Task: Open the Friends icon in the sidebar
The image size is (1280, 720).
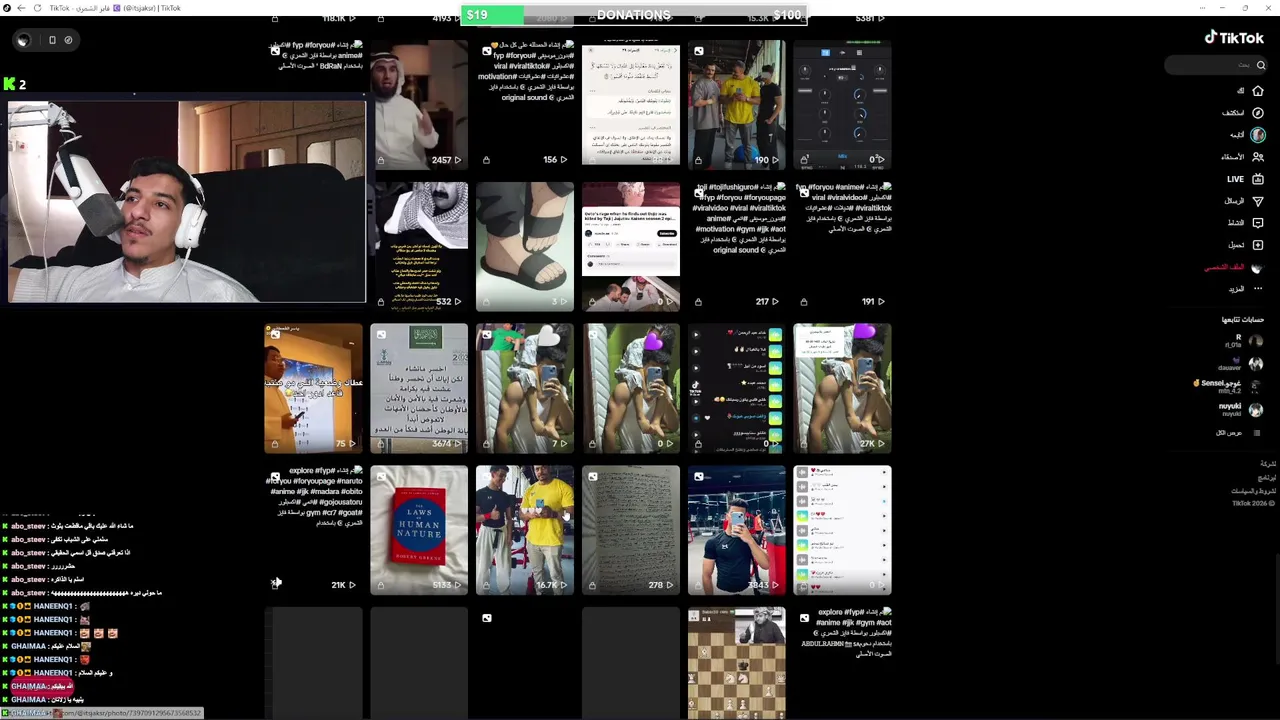Action: 1258,157
